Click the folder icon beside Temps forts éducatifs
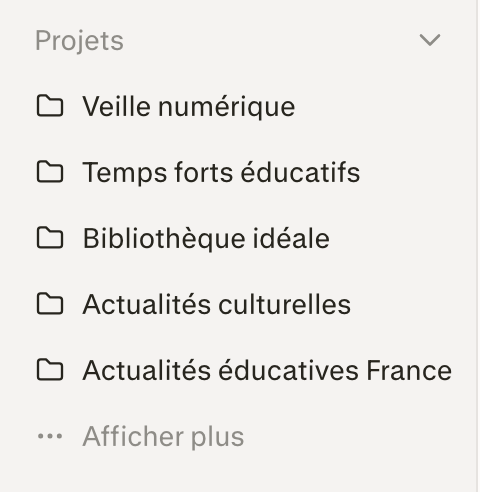The width and height of the screenshot is (480, 492). tap(50, 172)
